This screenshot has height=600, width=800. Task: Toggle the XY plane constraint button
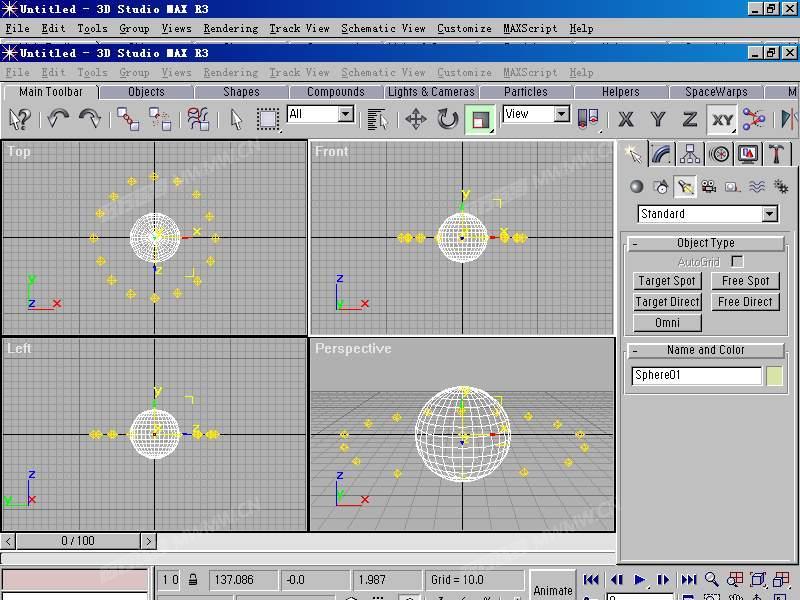pos(722,119)
